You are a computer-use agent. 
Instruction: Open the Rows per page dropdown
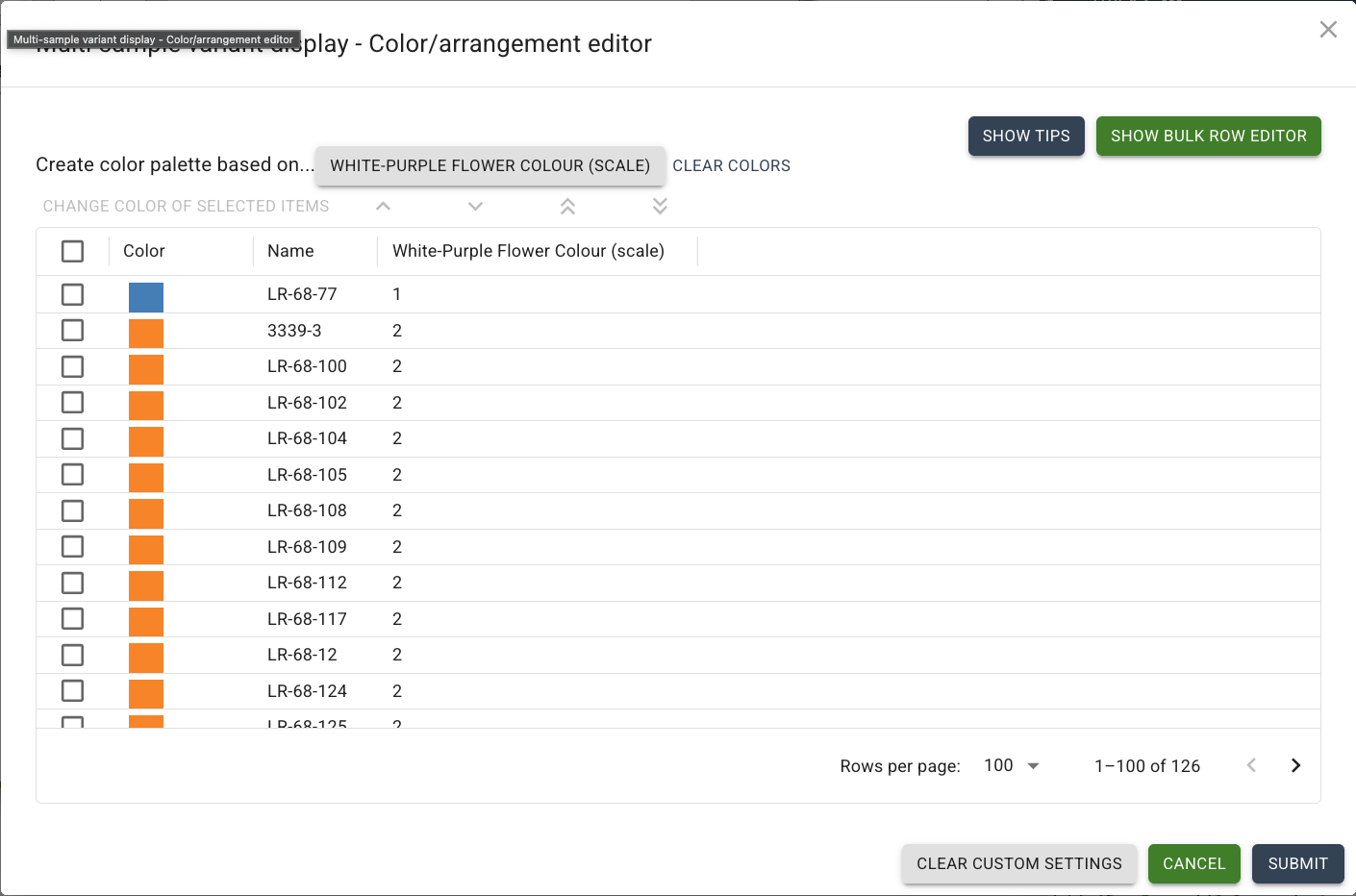coord(1012,765)
